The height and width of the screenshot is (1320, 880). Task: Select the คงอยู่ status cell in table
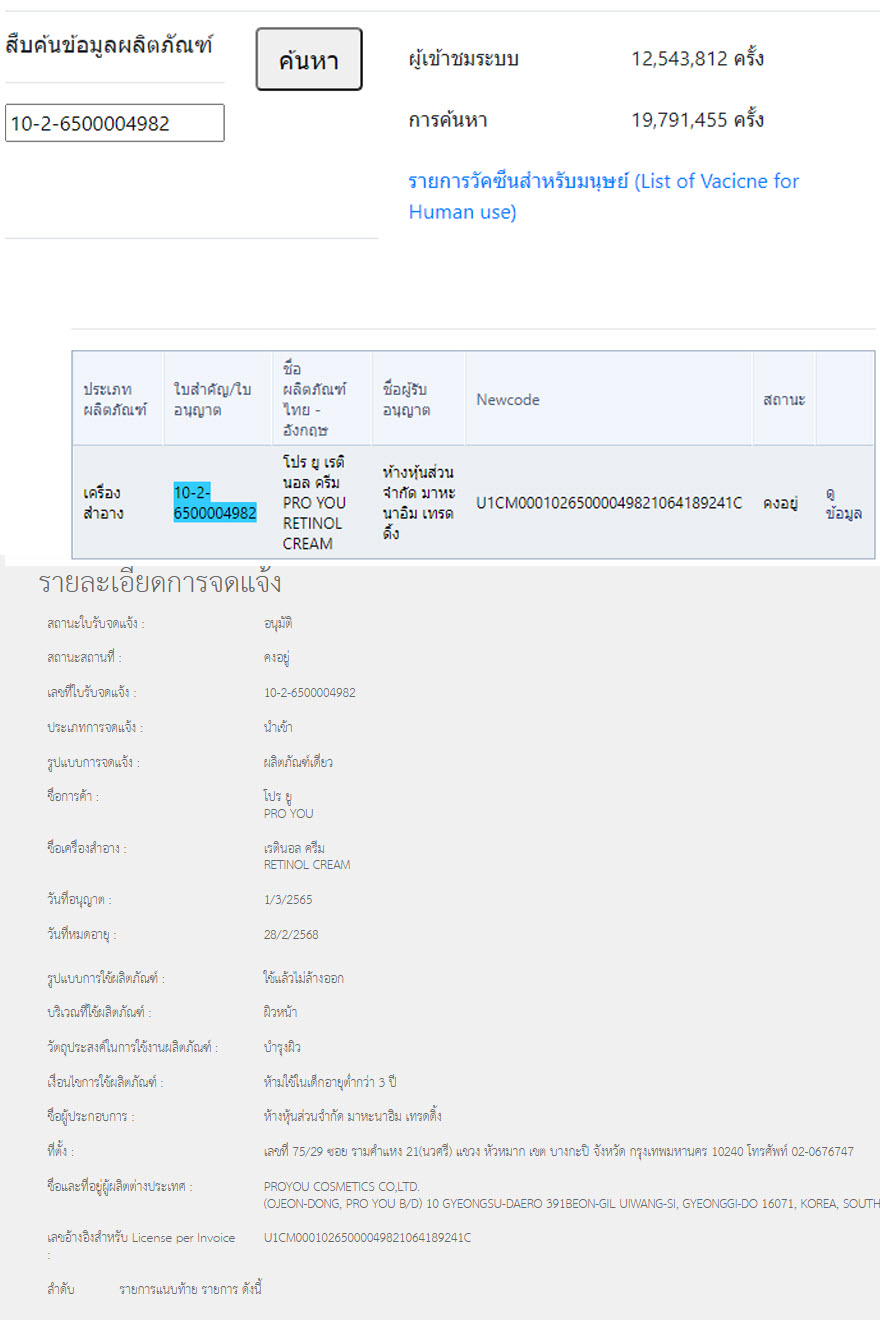coord(781,503)
